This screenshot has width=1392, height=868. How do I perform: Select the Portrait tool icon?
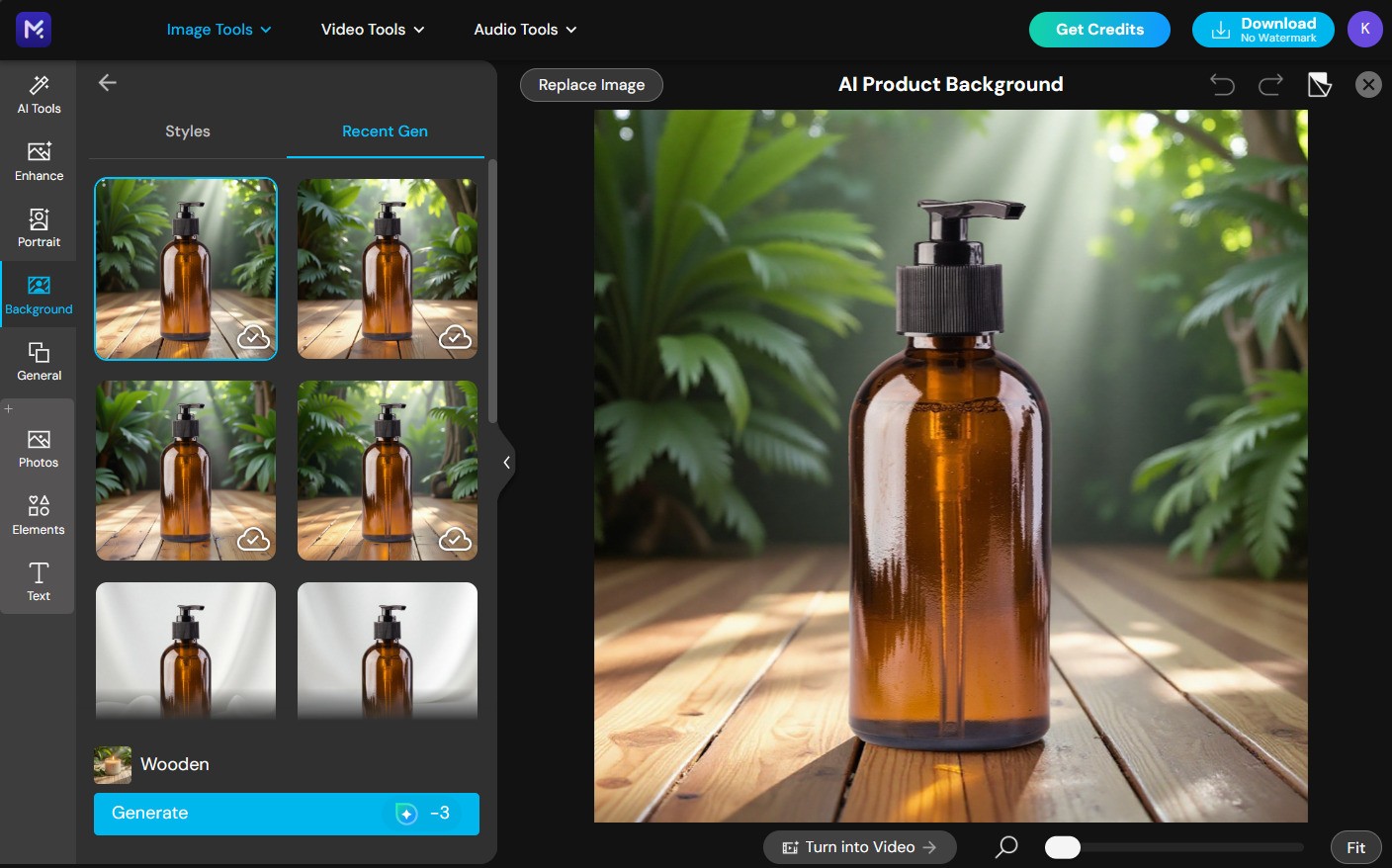38,227
